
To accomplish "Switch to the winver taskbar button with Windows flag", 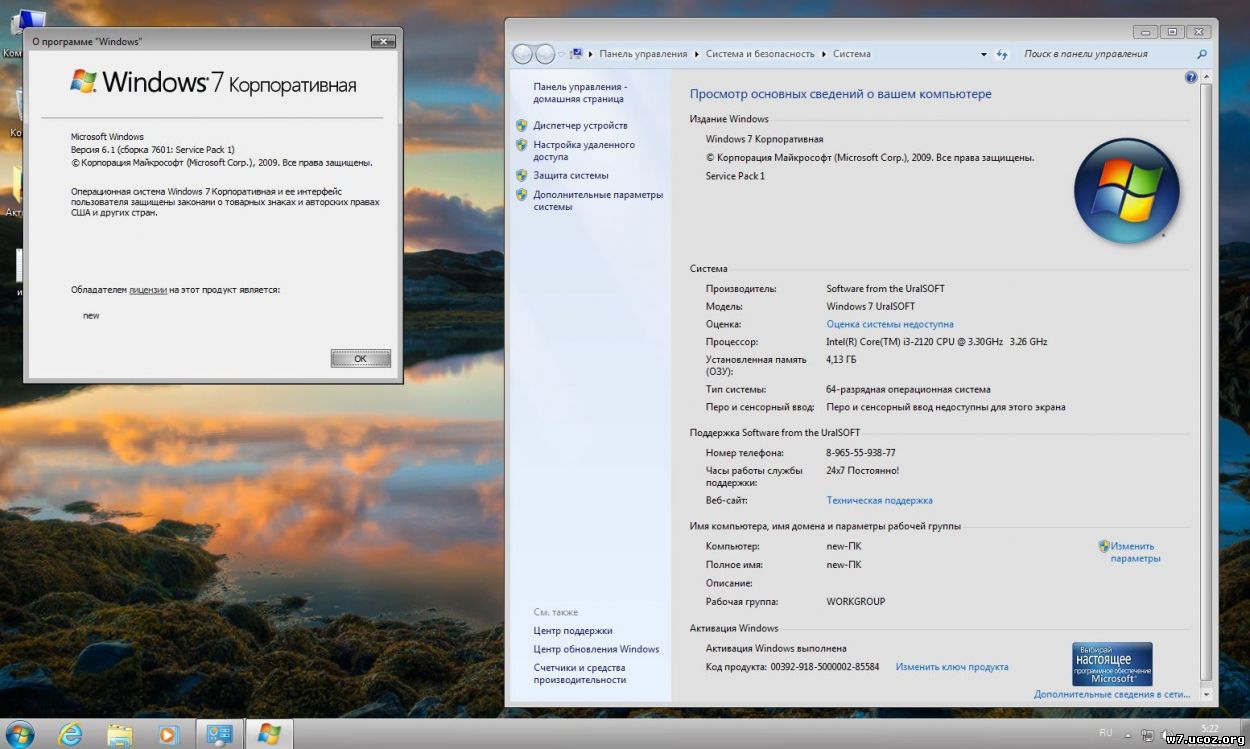I will [269, 734].
